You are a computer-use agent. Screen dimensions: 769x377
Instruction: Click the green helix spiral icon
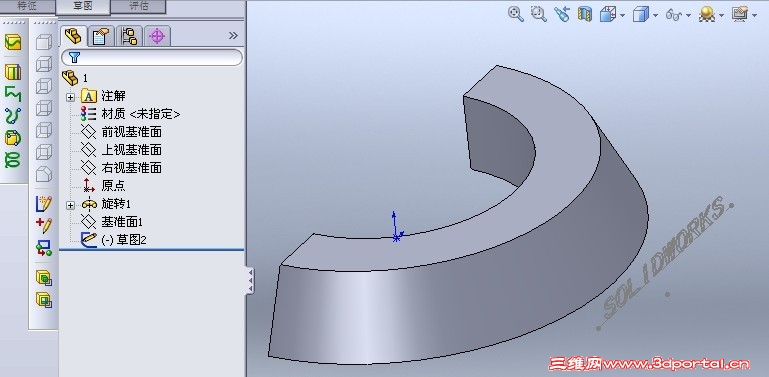[x=13, y=160]
